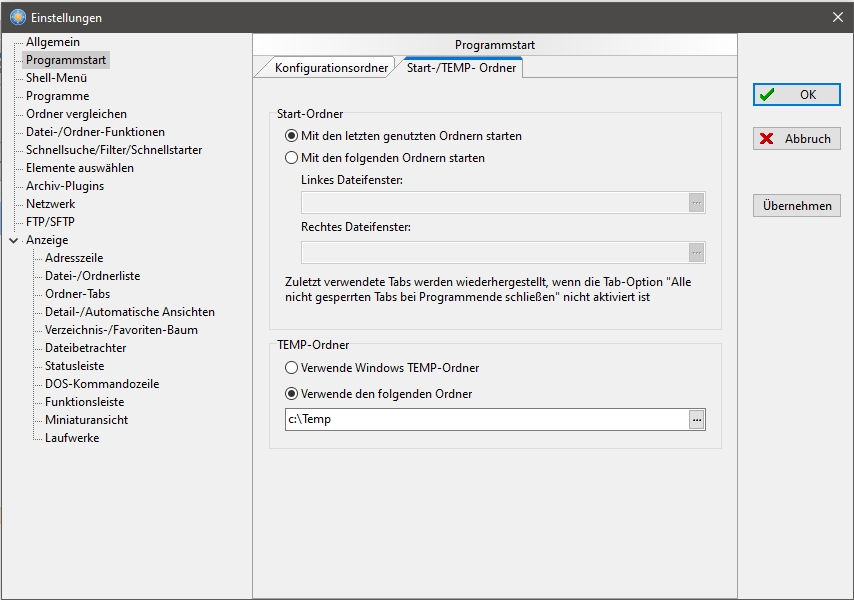Select 'Verwende den folgenden Ordner' radio button

[292, 394]
